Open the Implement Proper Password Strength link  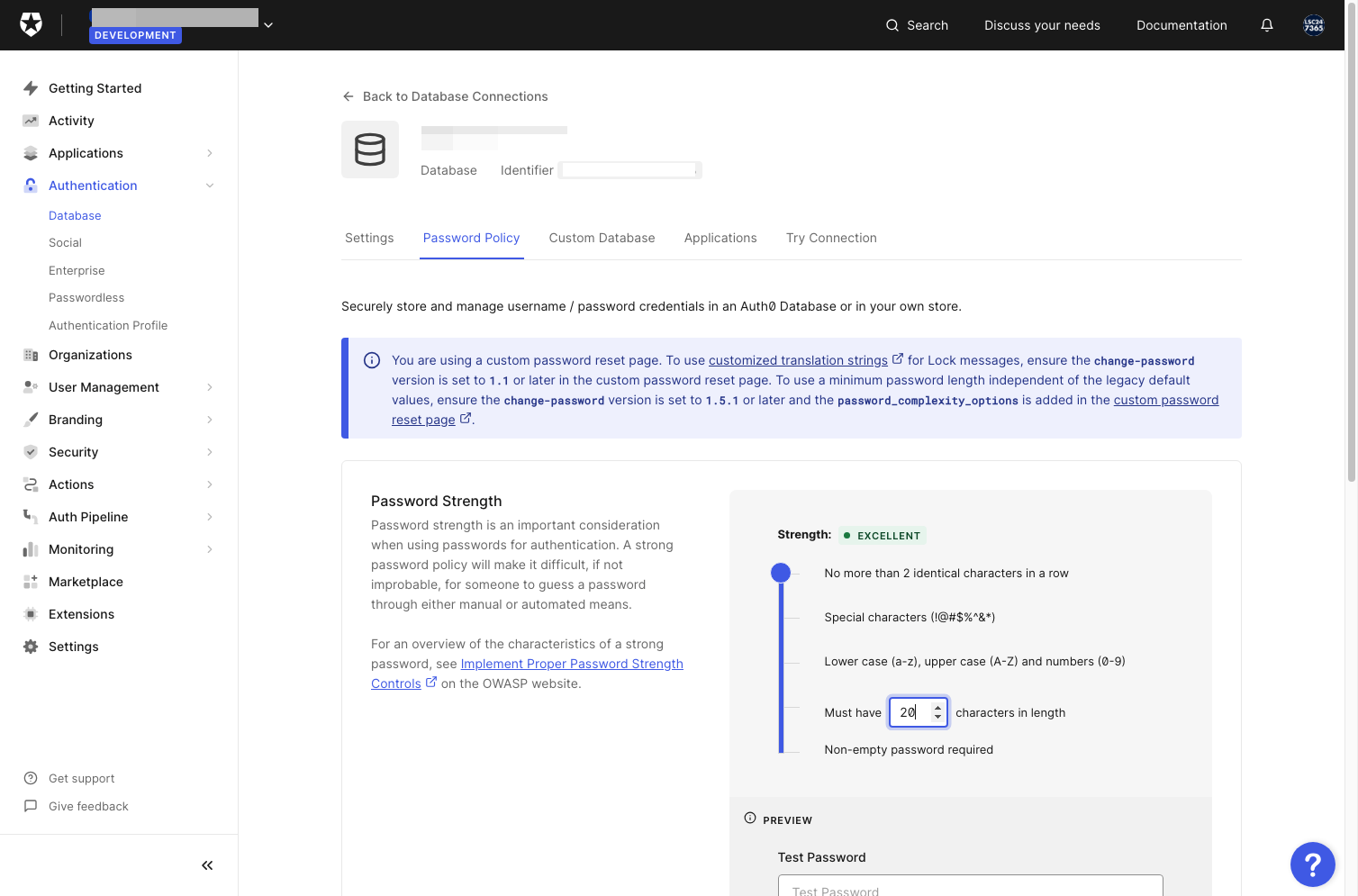coord(572,664)
